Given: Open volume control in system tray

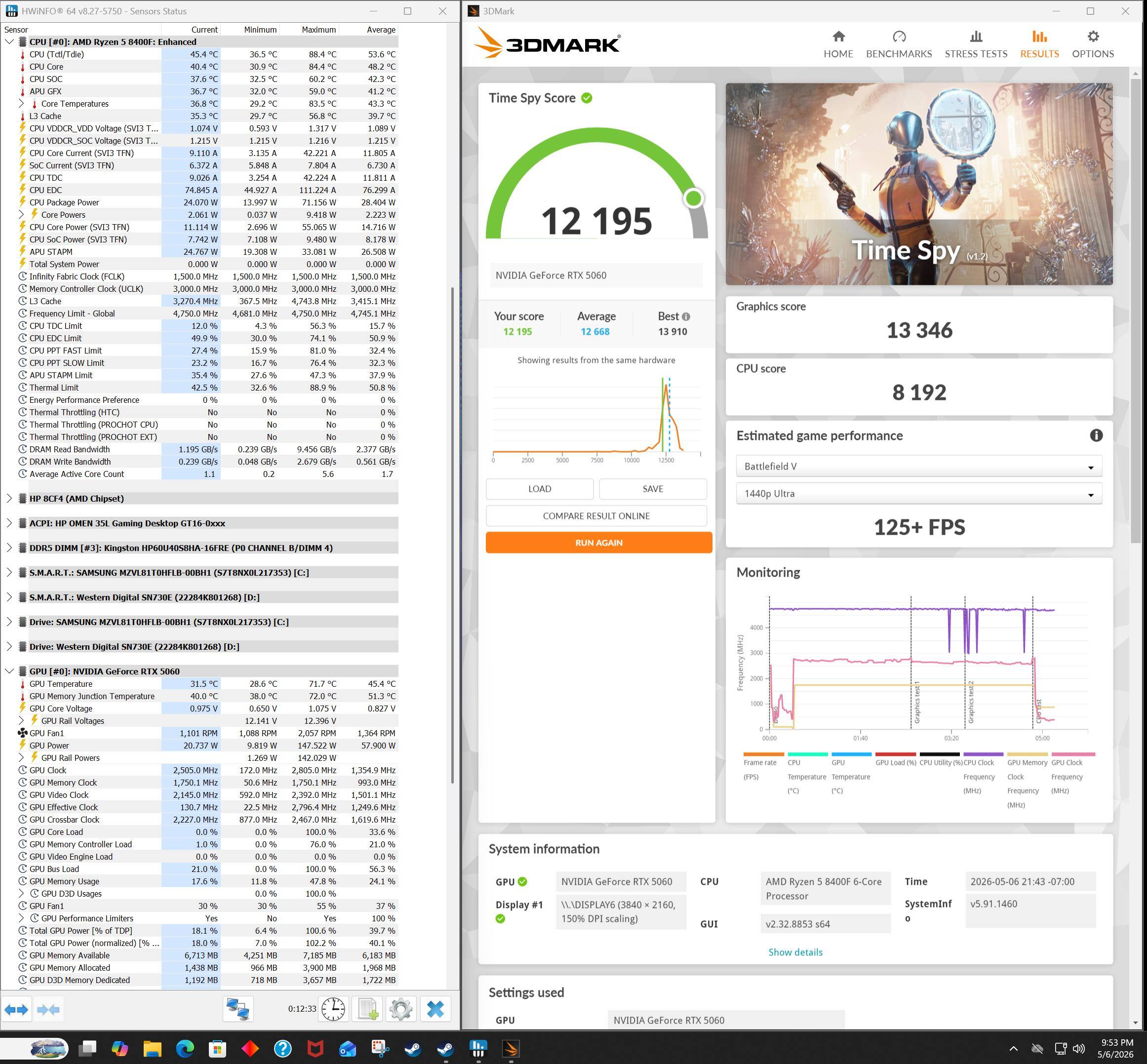Looking at the screenshot, I should [x=1079, y=1049].
